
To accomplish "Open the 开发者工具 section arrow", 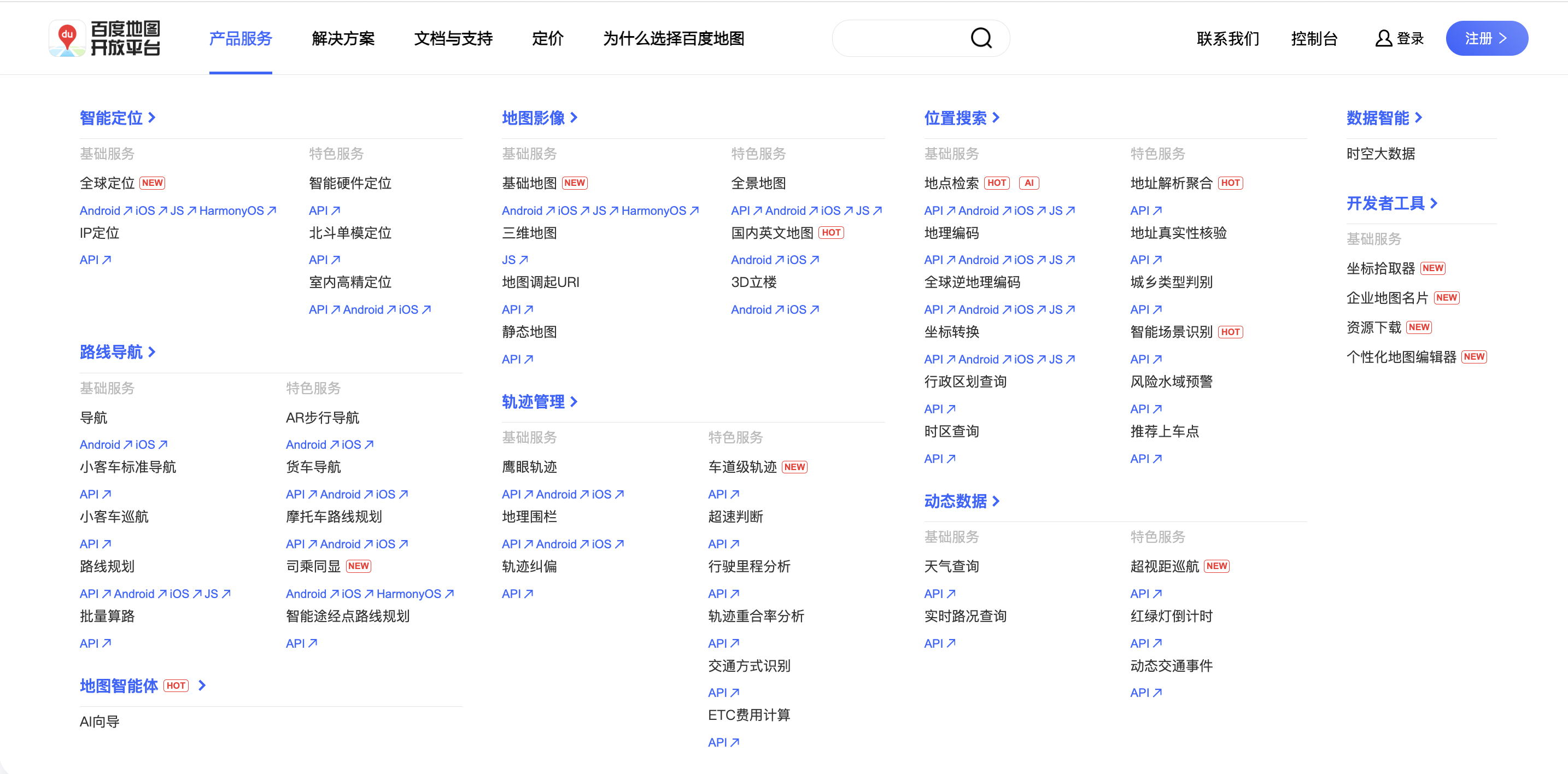I will [1434, 203].
